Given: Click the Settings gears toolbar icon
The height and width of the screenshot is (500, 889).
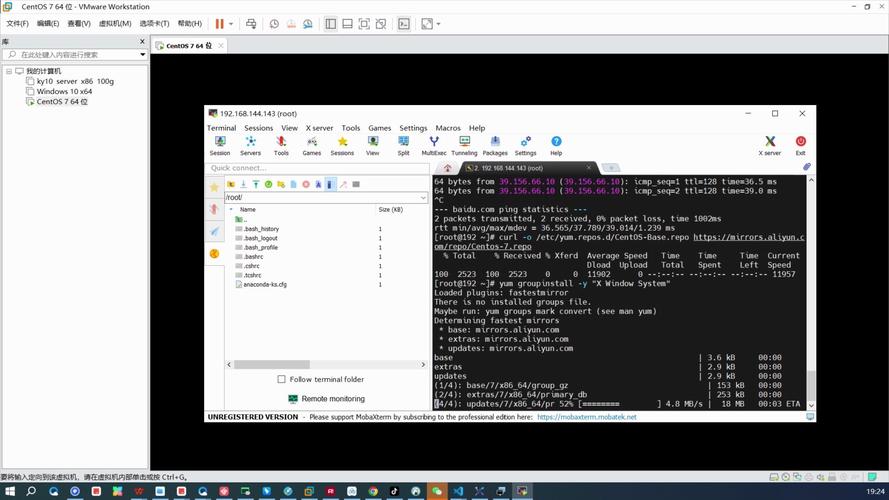Looking at the screenshot, I should coord(526,146).
